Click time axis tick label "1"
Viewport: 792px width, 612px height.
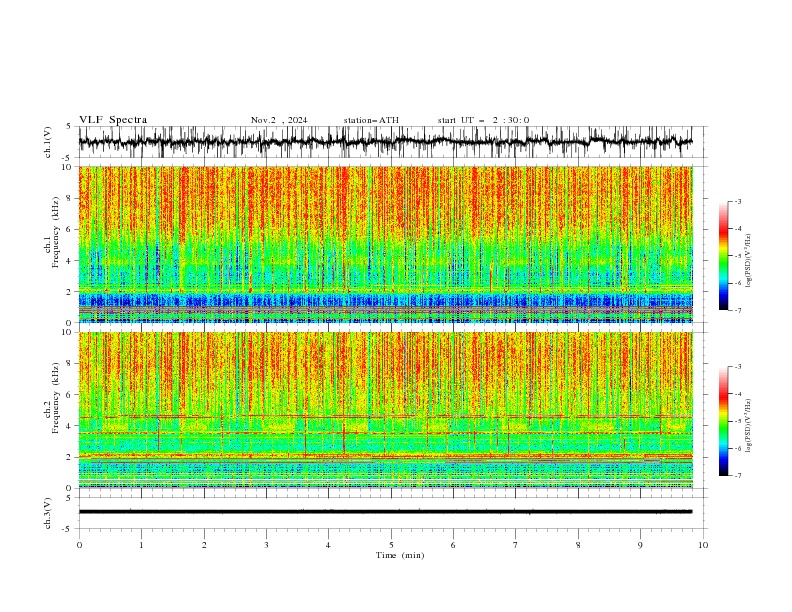click(x=141, y=545)
